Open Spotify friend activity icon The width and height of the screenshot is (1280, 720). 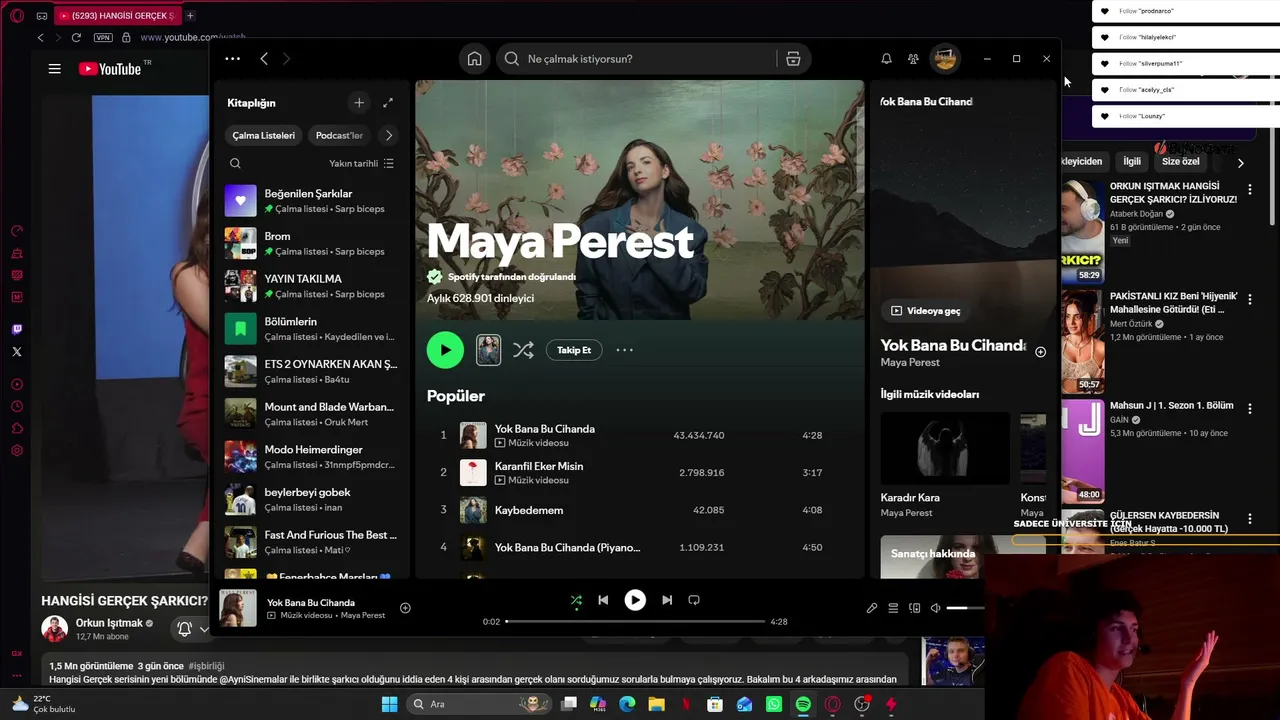coord(913,59)
